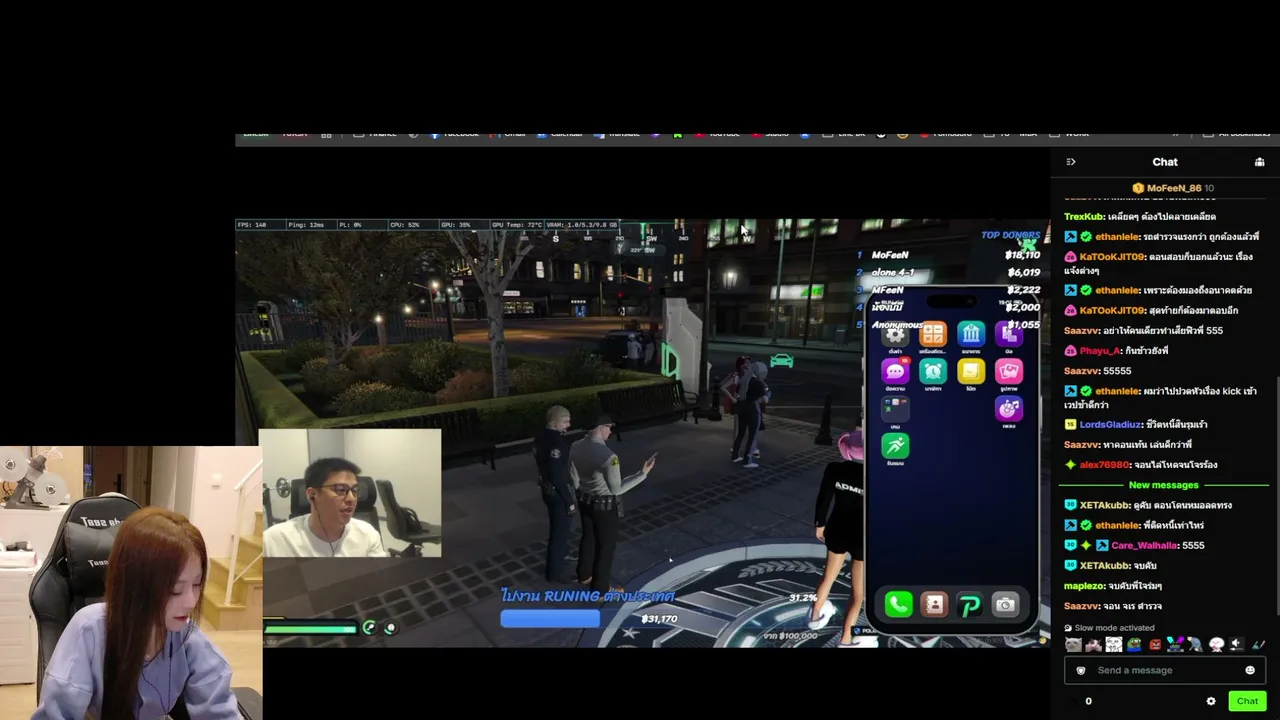Tap the green Phone call icon in dock
Screen dimensions: 1280x720
(898, 604)
